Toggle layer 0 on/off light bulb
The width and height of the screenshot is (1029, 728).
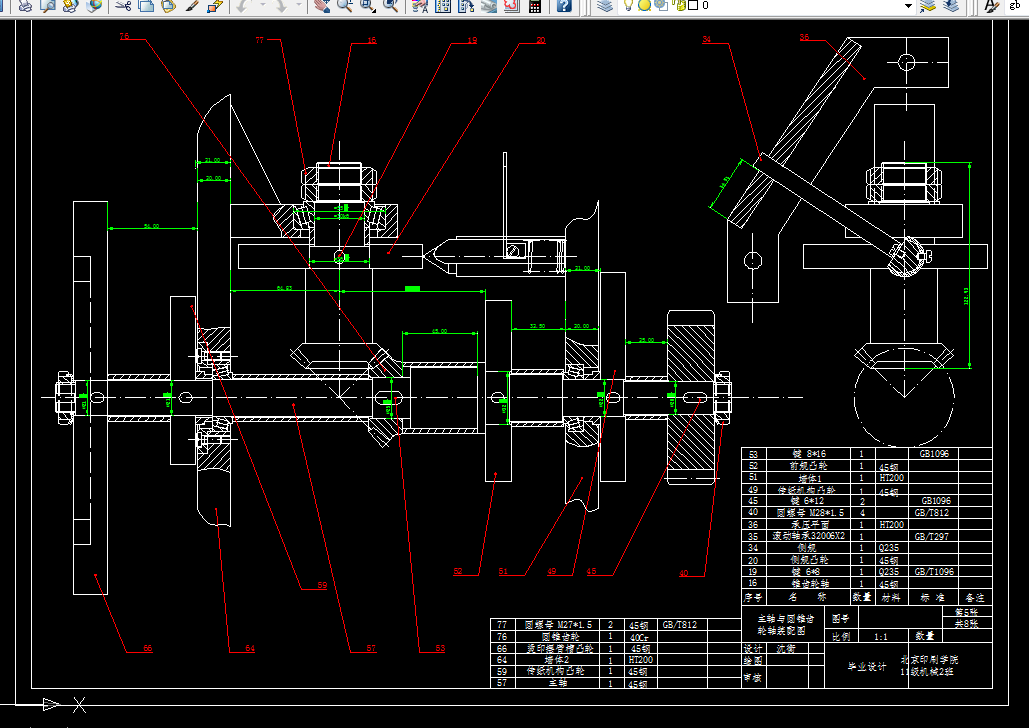pyautogui.click(x=628, y=5)
